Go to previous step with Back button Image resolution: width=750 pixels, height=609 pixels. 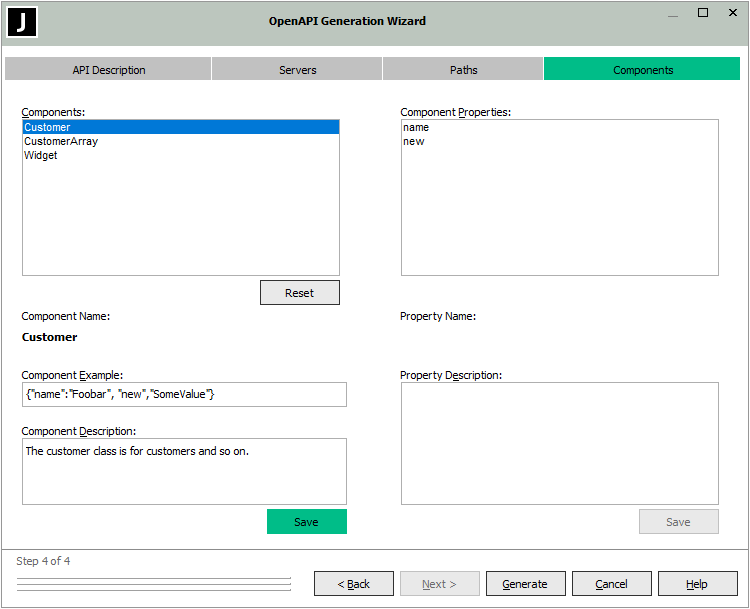click(x=353, y=584)
